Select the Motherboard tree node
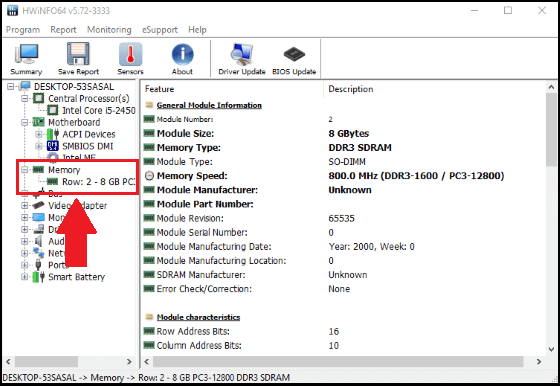This screenshot has height=386, width=560. (x=74, y=122)
